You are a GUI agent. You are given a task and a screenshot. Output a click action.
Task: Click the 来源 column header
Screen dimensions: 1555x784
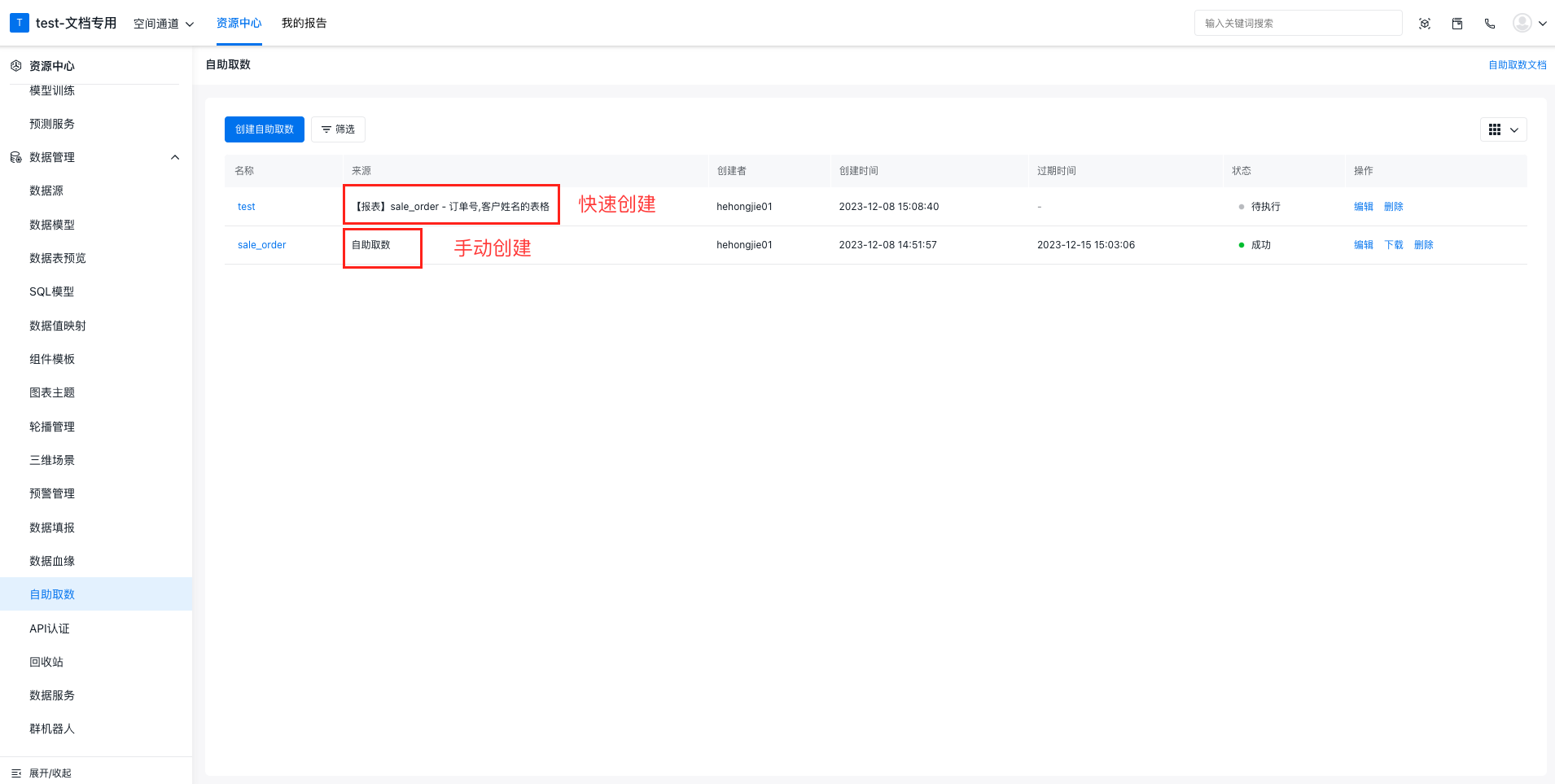[x=361, y=171]
